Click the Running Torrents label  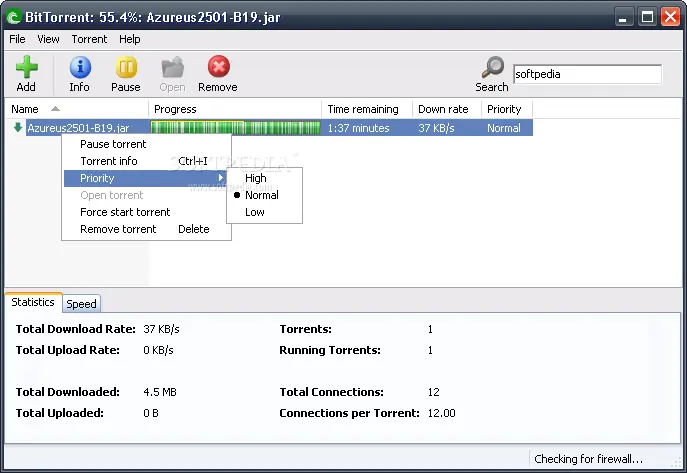(x=330, y=350)
